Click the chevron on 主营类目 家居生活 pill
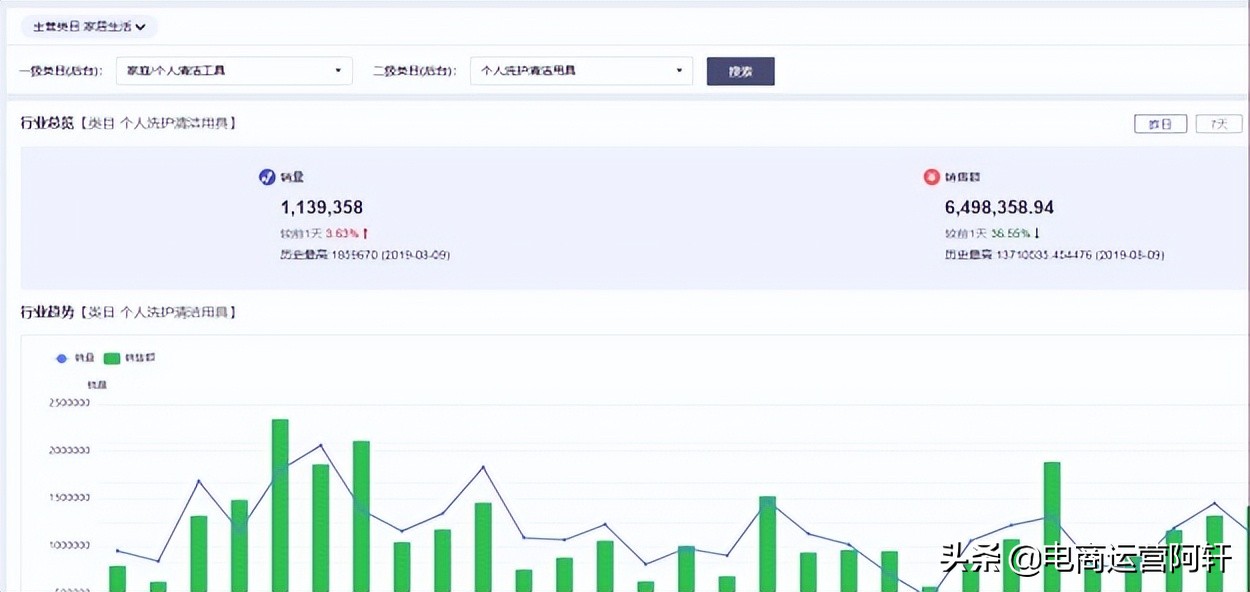 [142, 27]
